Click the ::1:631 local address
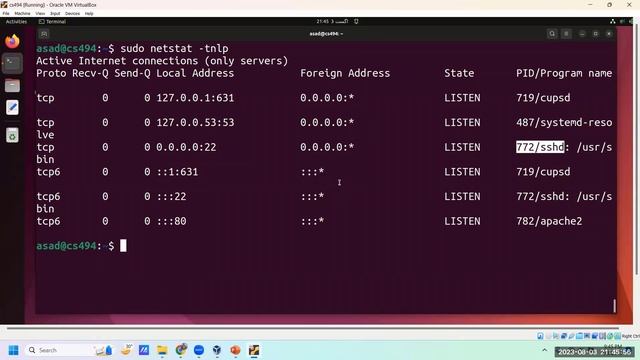The image size is (640, 360). tap(177, 172)
